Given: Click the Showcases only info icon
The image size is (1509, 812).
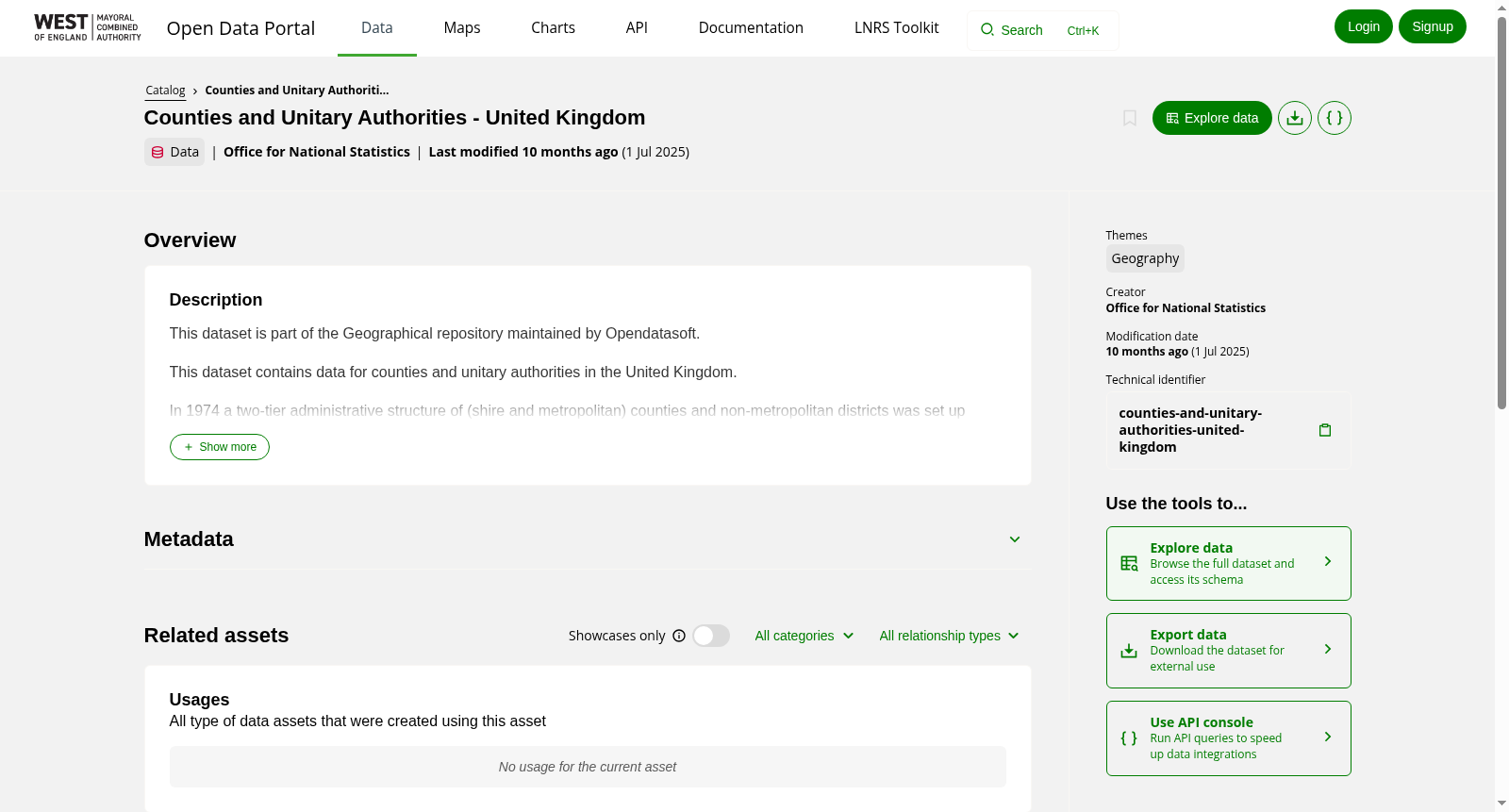Looking at the screenshot, I should pos(679,636).
